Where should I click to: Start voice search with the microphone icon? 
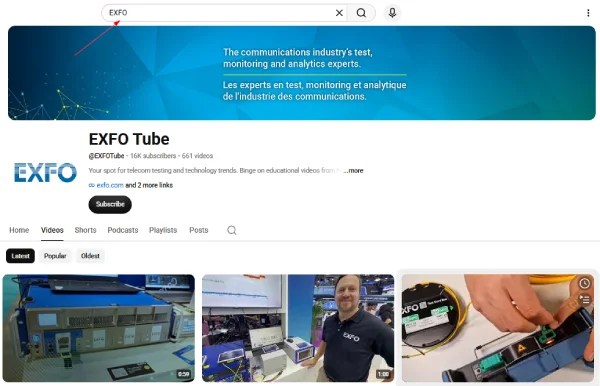pyautogui.click(x=392, y=13)
